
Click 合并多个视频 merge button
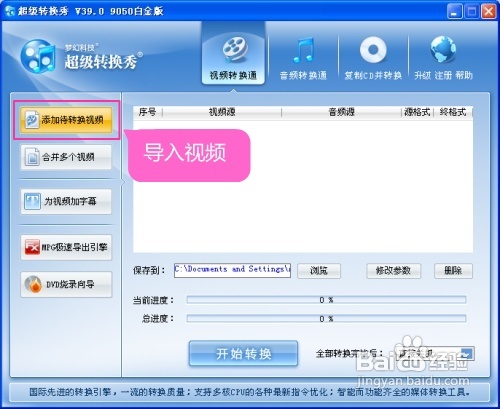coord(66,157)
